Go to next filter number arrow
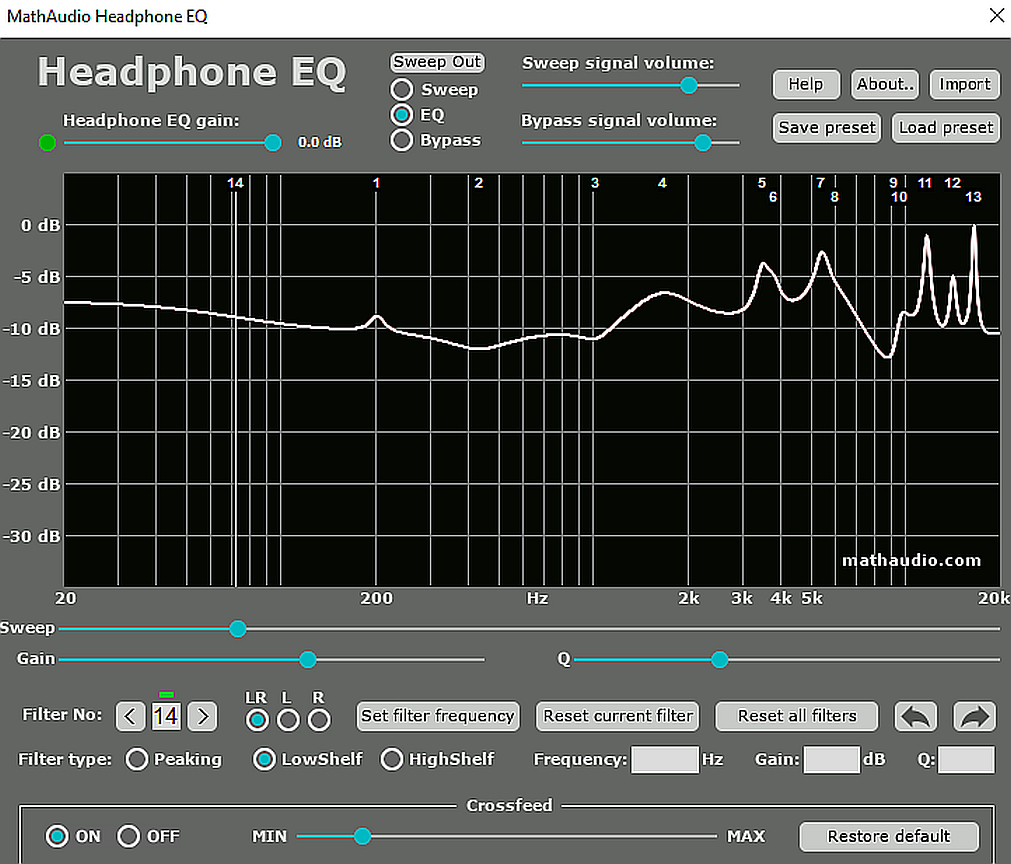The width and height of the screenshot is (1011, 864). pyautogui.click(x=202, y=716)
